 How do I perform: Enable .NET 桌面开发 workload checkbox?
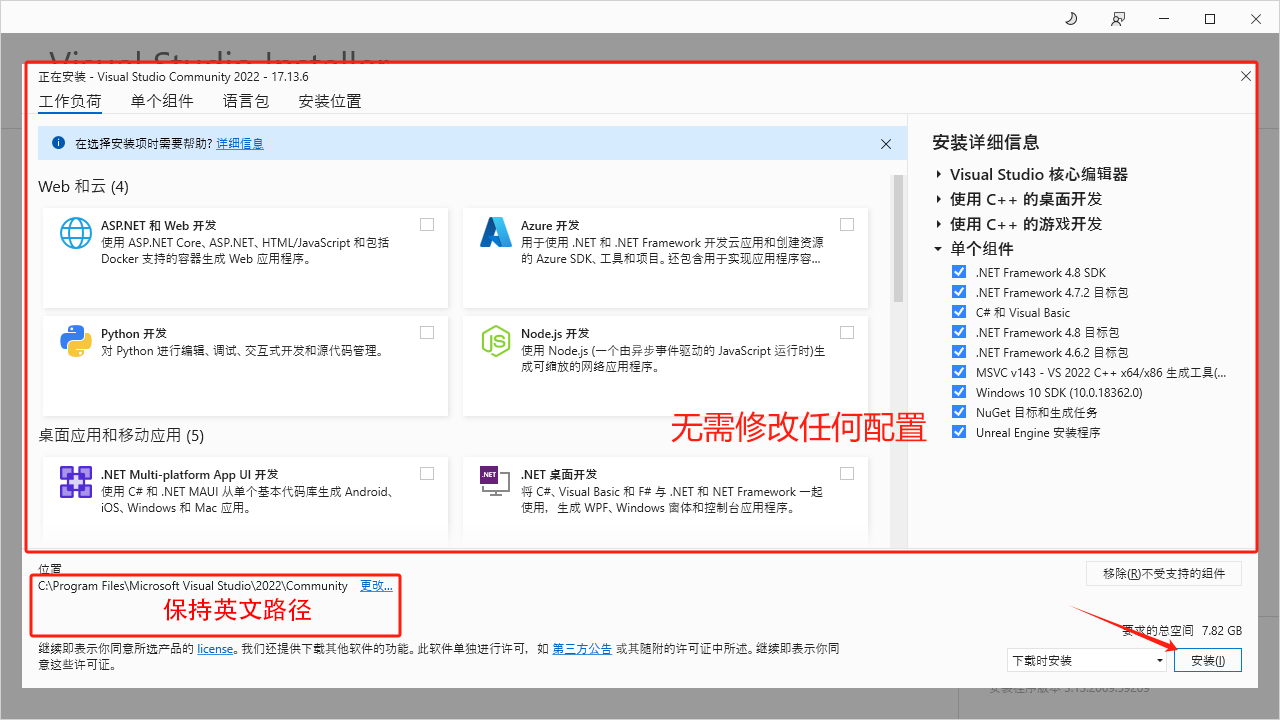pos(847,473)
